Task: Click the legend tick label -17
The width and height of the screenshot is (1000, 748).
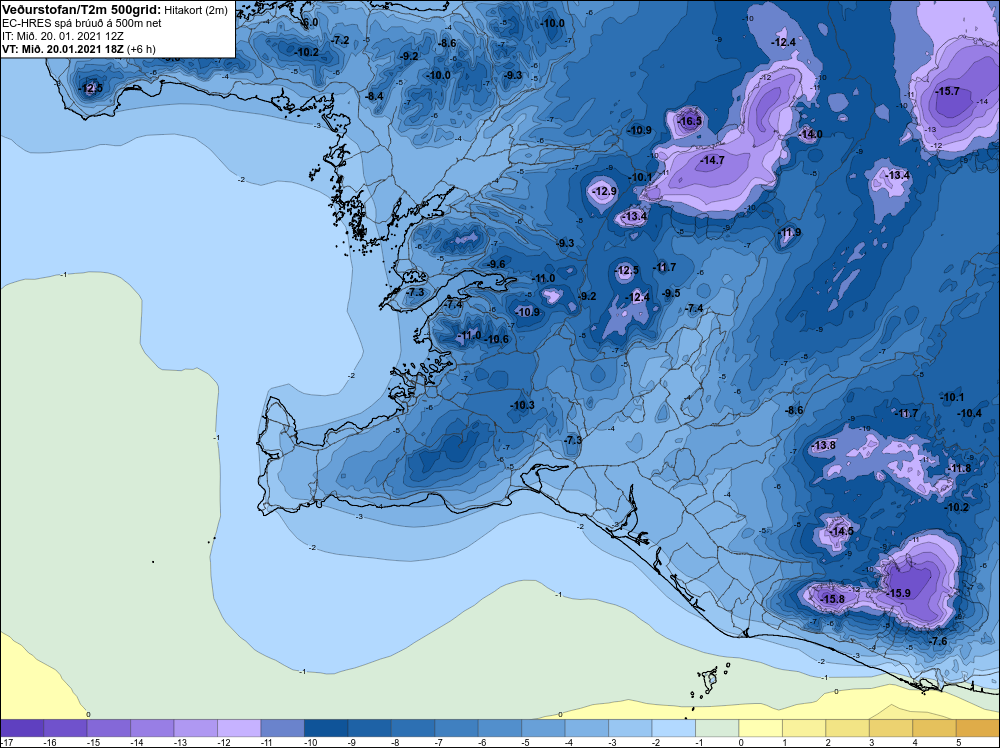Action: (6, 742)
